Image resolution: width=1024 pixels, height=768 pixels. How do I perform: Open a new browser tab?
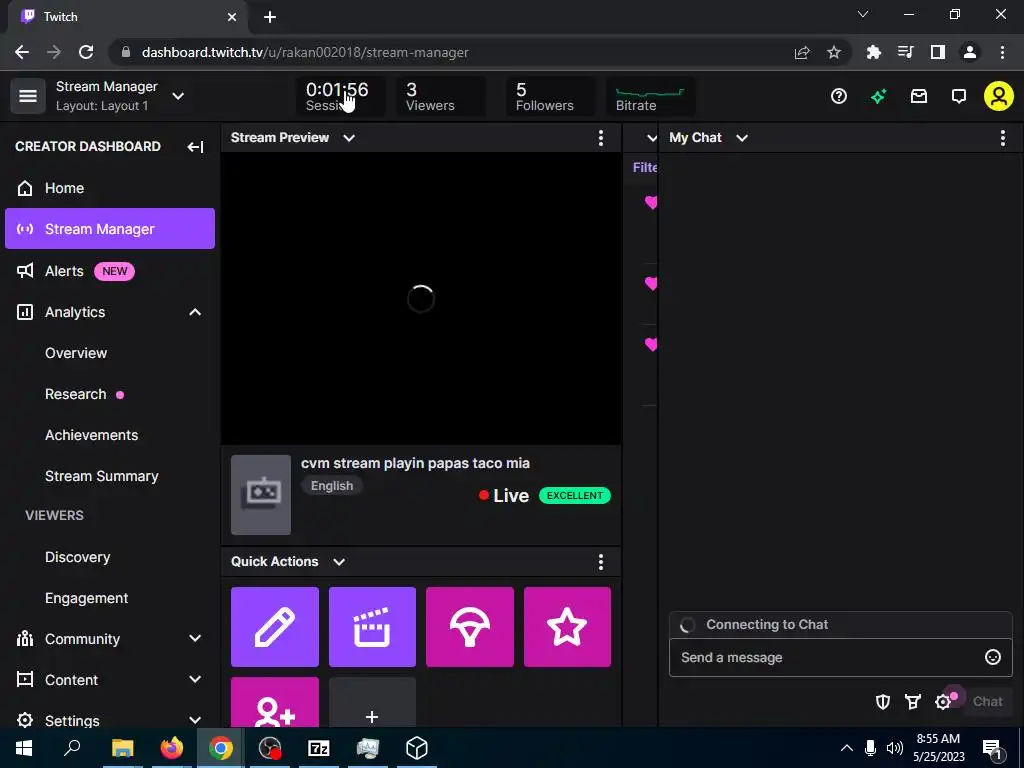[x=270, y=17]
